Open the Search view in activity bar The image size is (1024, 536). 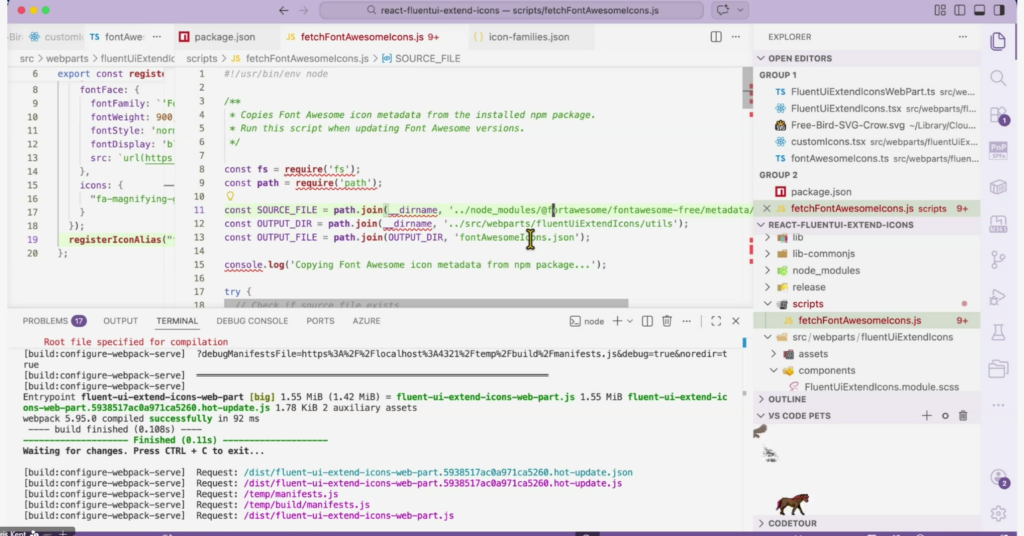pos(997,78)
